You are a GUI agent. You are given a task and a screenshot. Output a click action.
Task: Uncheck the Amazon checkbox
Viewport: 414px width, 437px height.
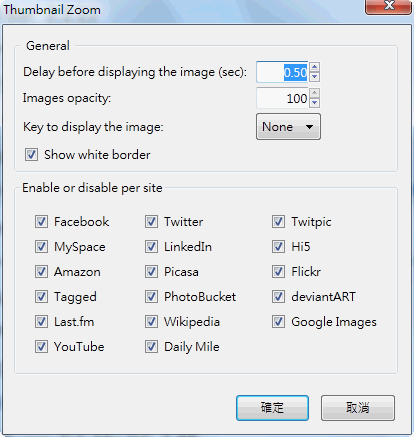(x=41, y=272)
